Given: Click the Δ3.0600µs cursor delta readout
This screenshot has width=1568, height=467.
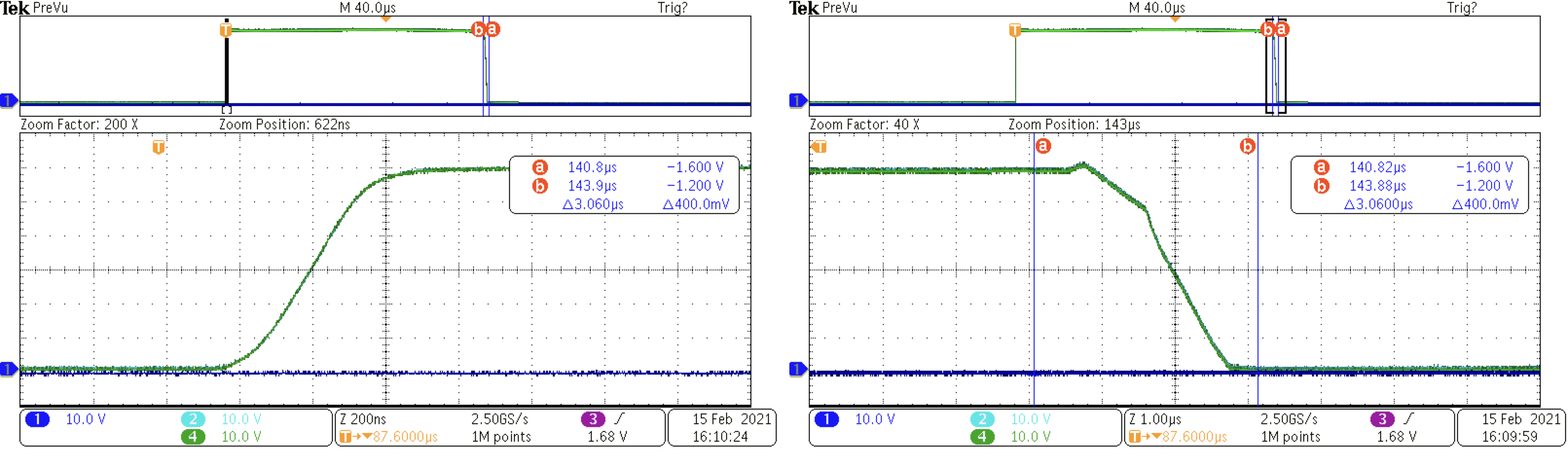Looking at the screenshot, I should 1379,204.
